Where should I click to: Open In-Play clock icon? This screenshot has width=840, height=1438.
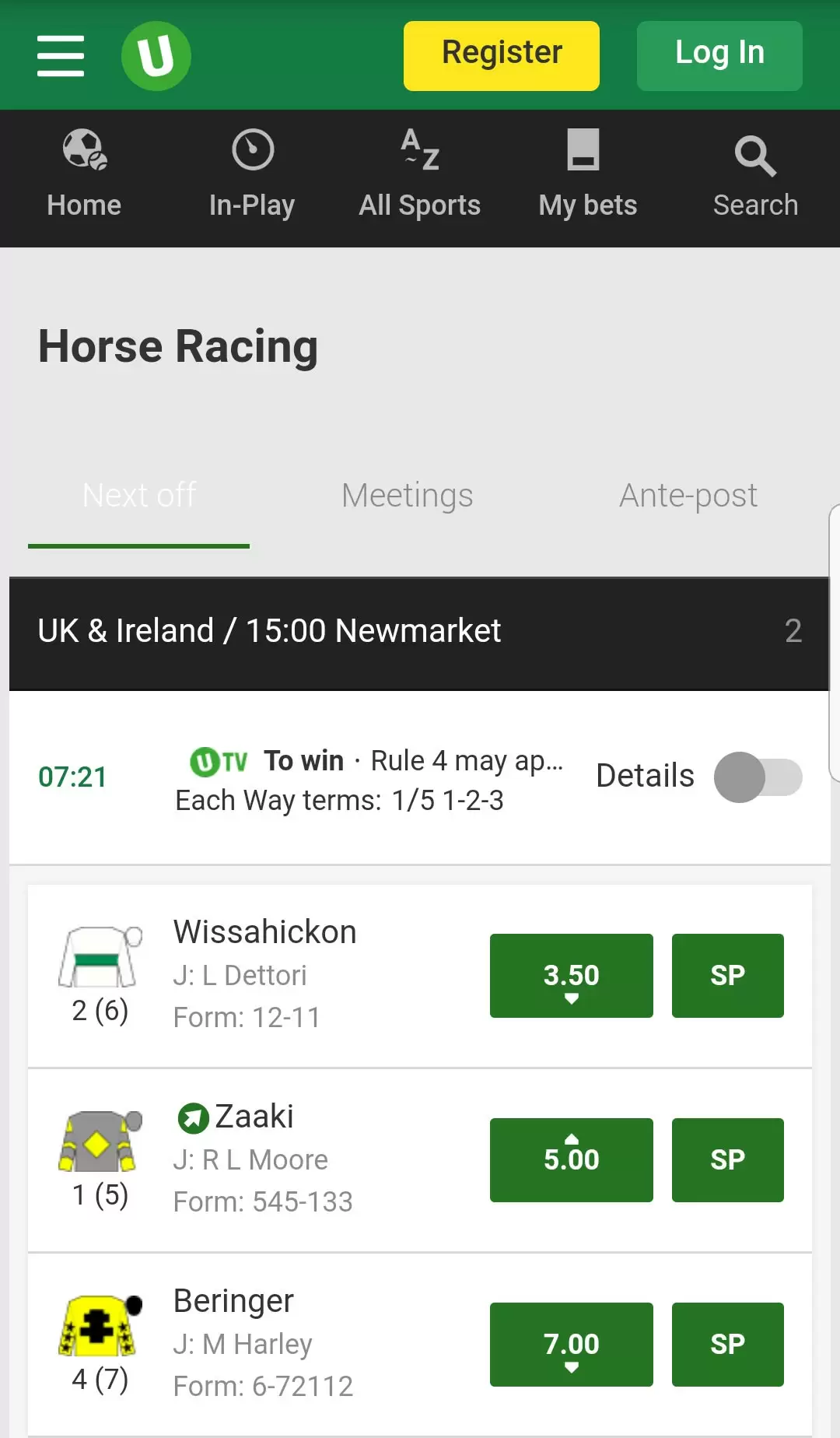pyautogui.click(x=253, y=149)
